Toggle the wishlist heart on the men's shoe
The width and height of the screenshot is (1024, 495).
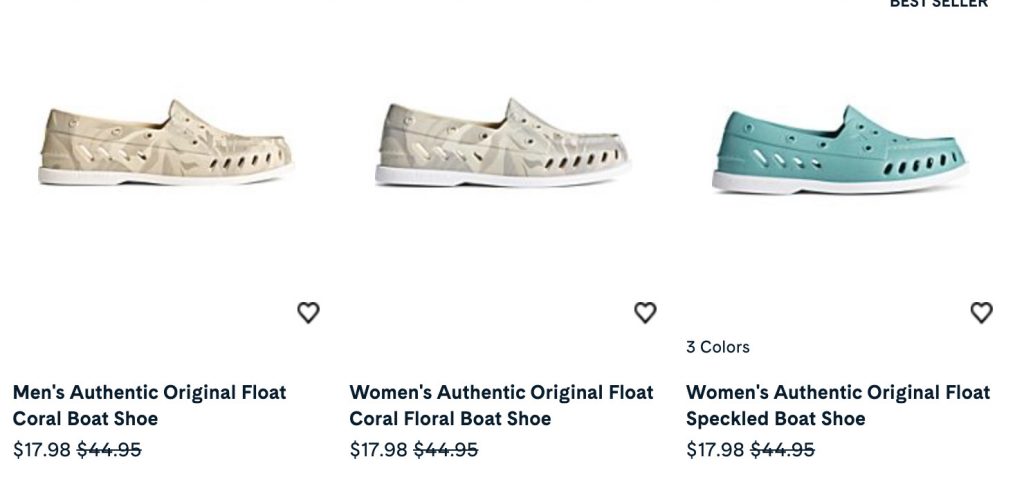308,313
